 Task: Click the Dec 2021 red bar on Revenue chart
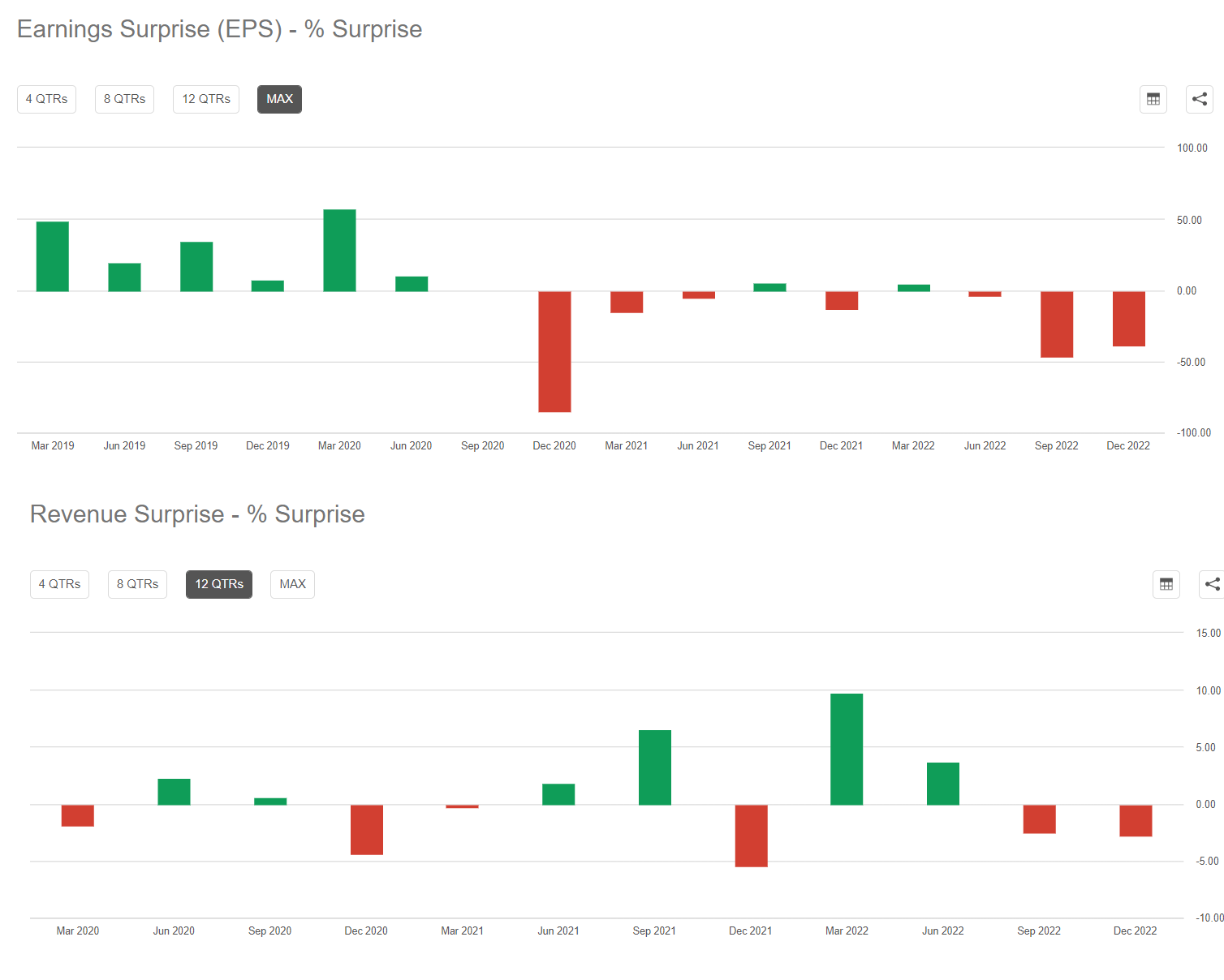click(751, 836)
